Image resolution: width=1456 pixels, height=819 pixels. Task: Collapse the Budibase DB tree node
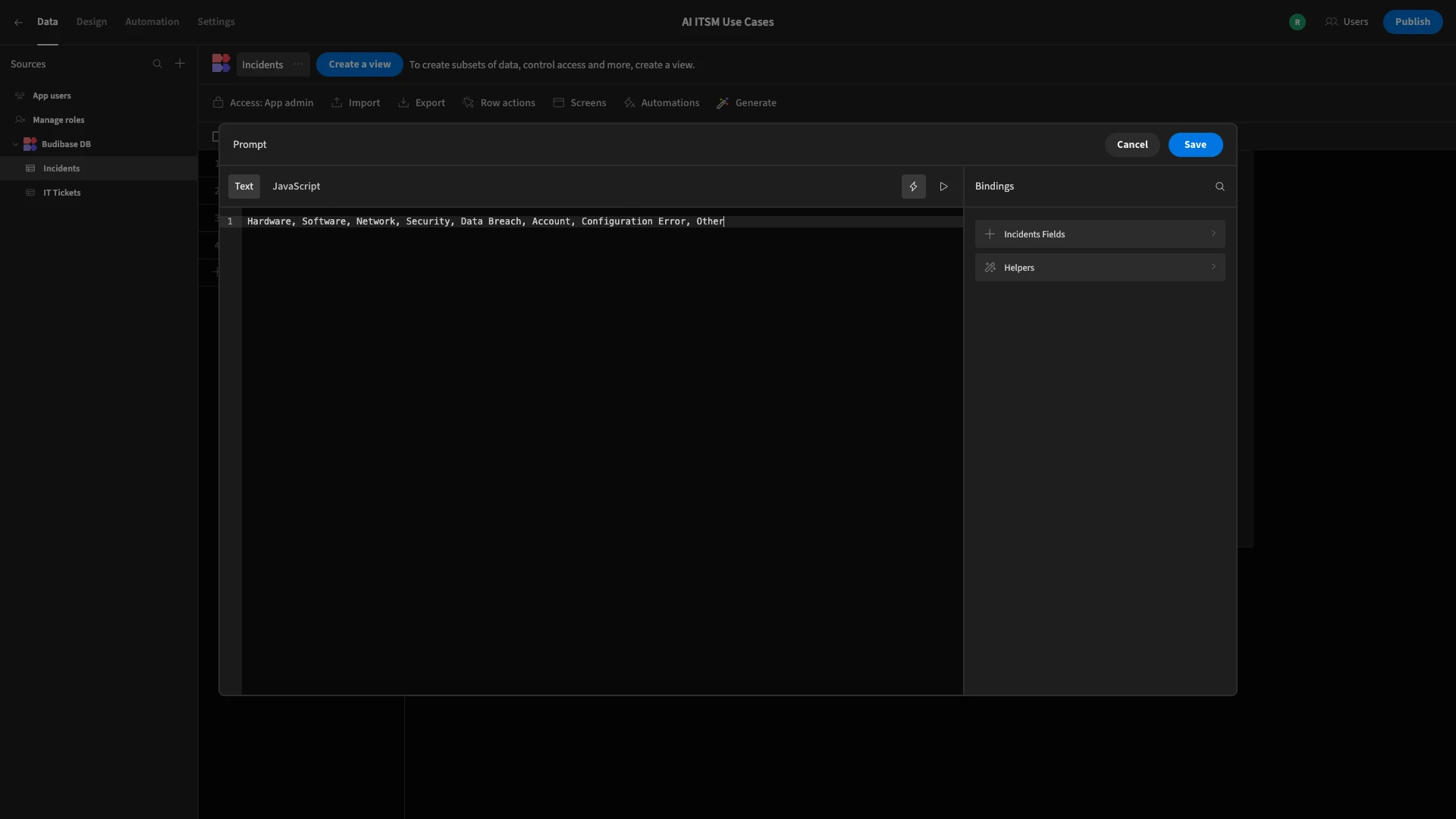click(15, 144)
